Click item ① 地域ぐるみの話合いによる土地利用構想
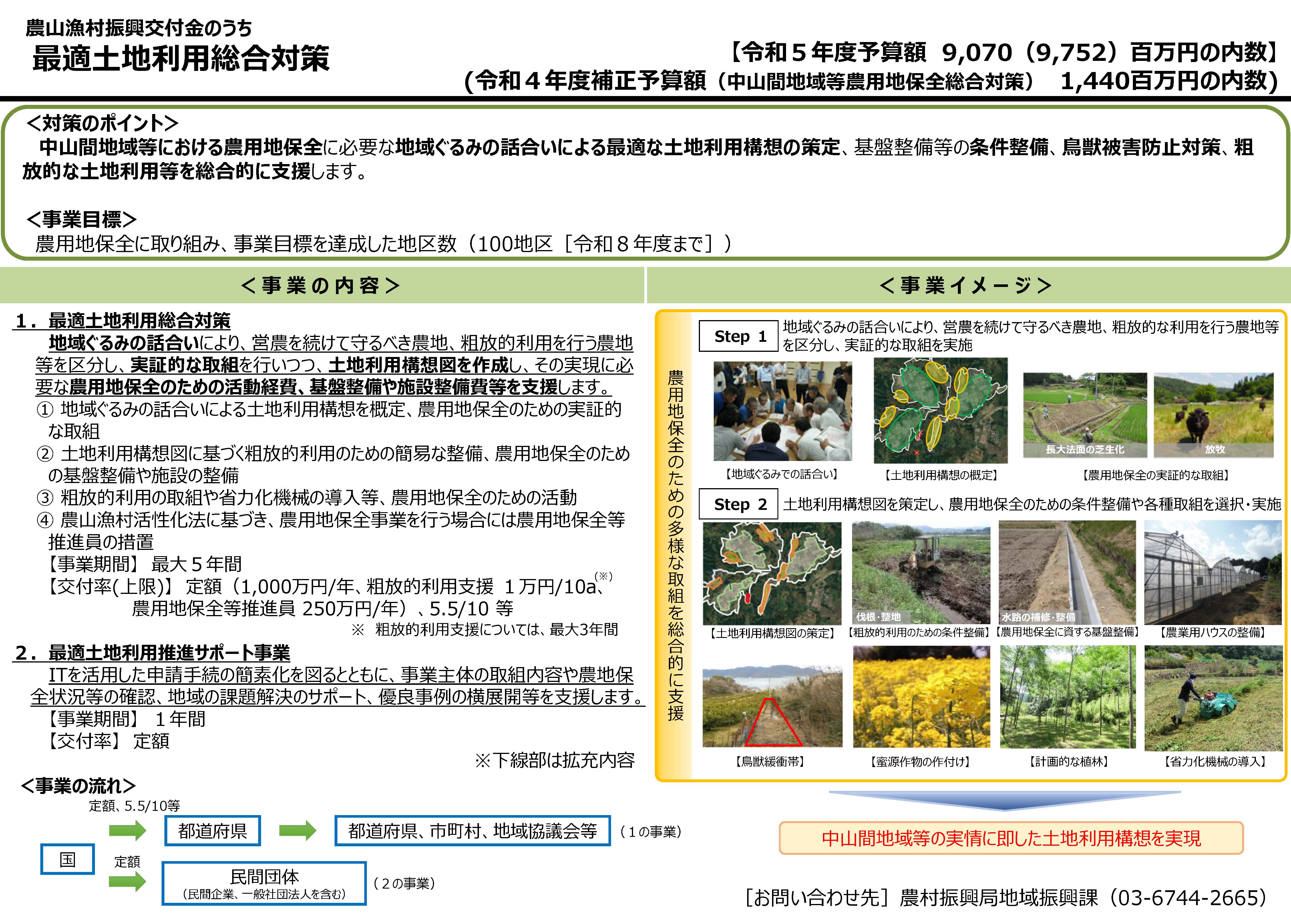This screenshot has height=924, width=1291. 329,420
